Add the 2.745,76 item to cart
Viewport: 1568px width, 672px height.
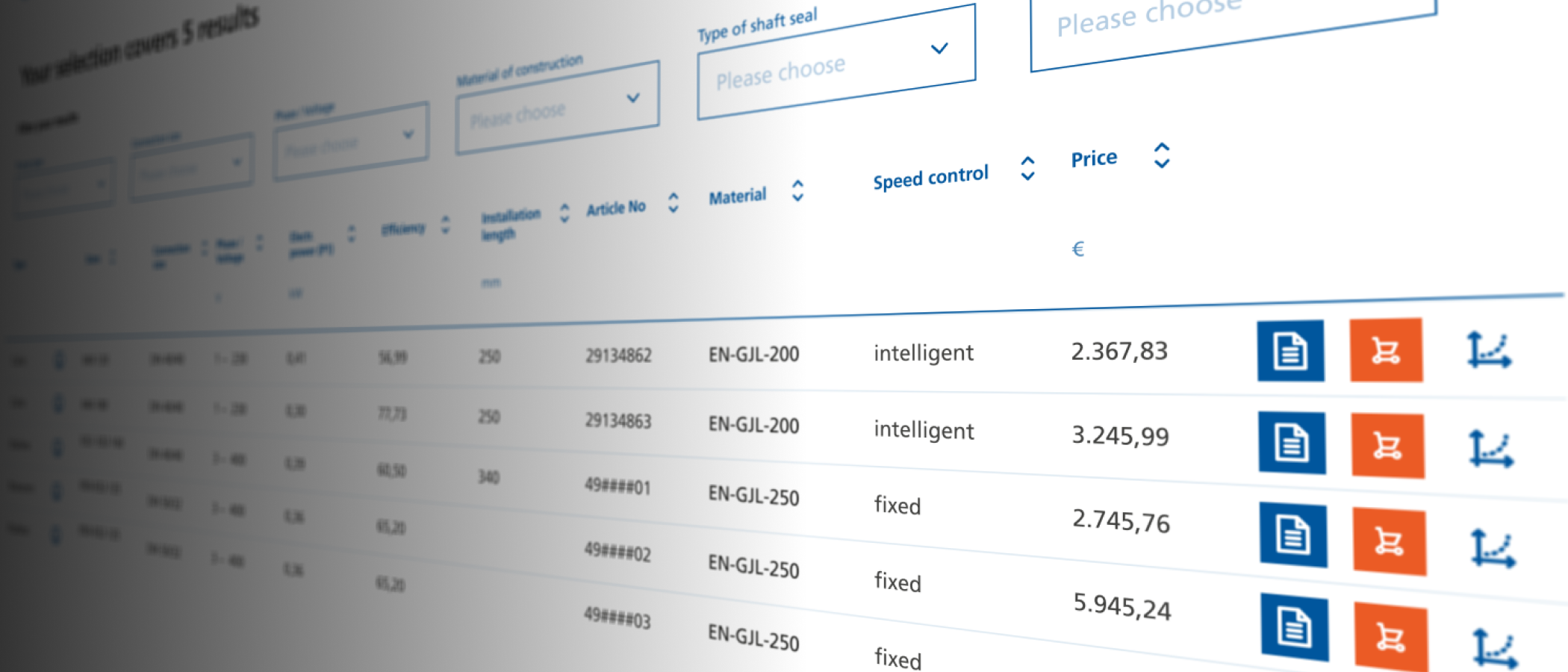(1389, 541)
